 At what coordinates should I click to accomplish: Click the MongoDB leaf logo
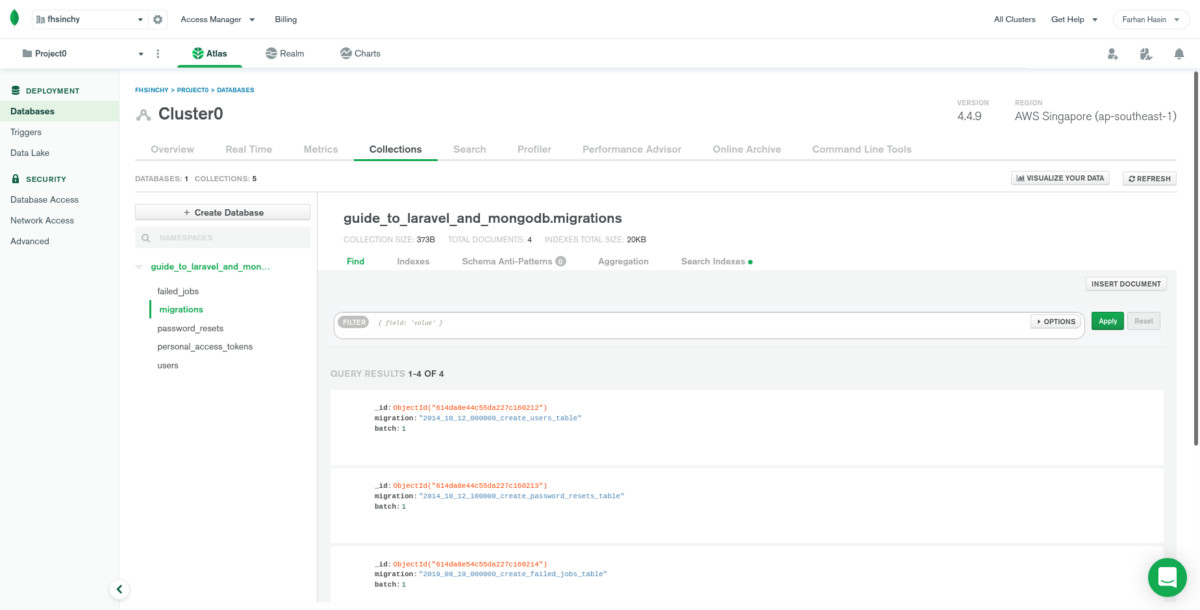(x=14, y=19)
